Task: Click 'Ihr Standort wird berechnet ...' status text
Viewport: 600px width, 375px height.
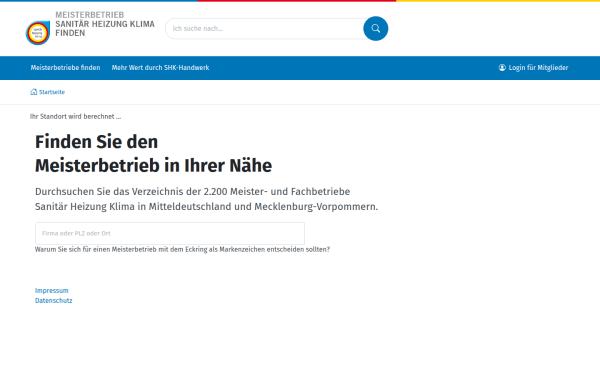Action: click(x=75, y=116)
